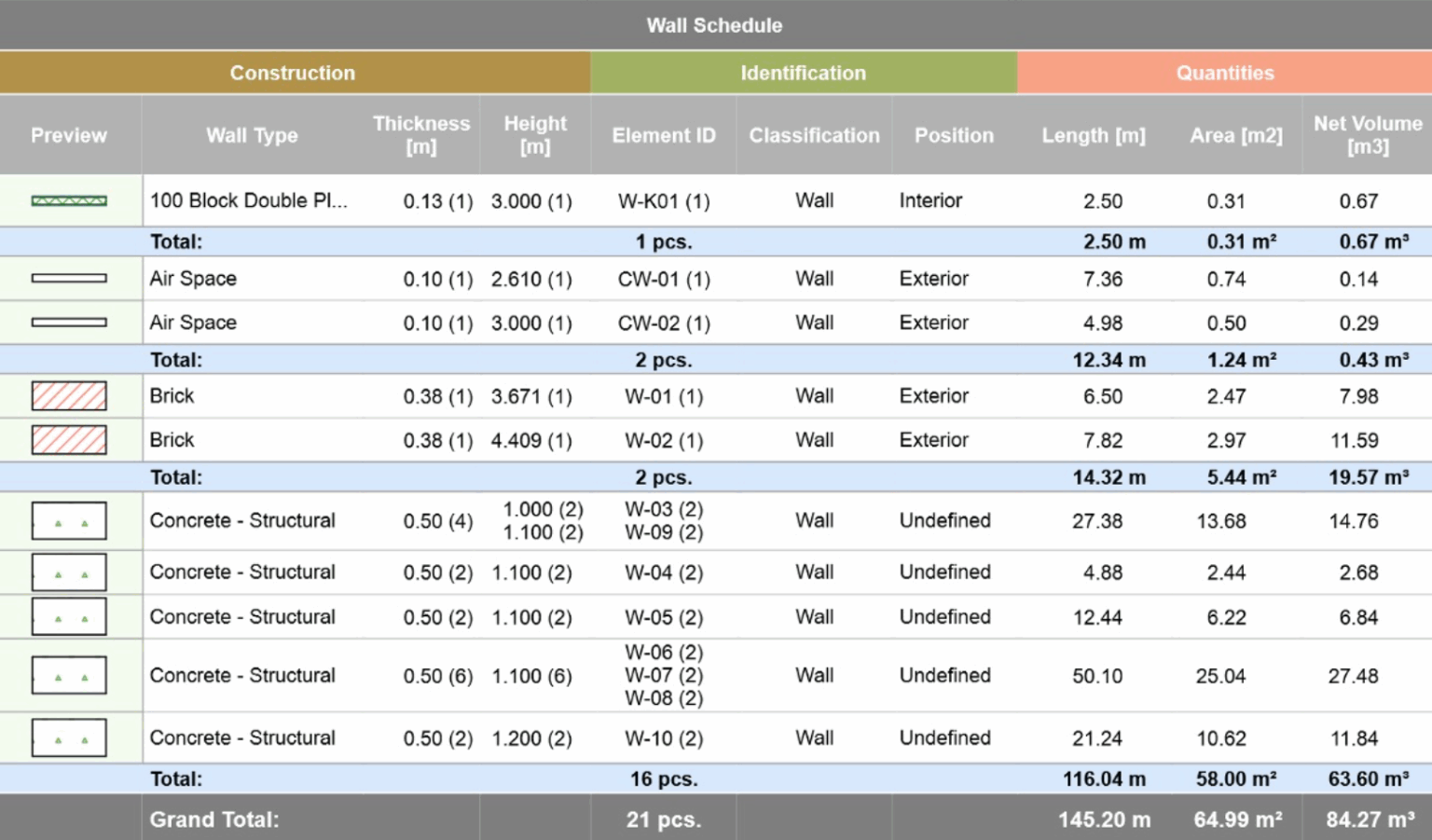
Task: Click the Preview column header
Action: click(x=70, y=135)
